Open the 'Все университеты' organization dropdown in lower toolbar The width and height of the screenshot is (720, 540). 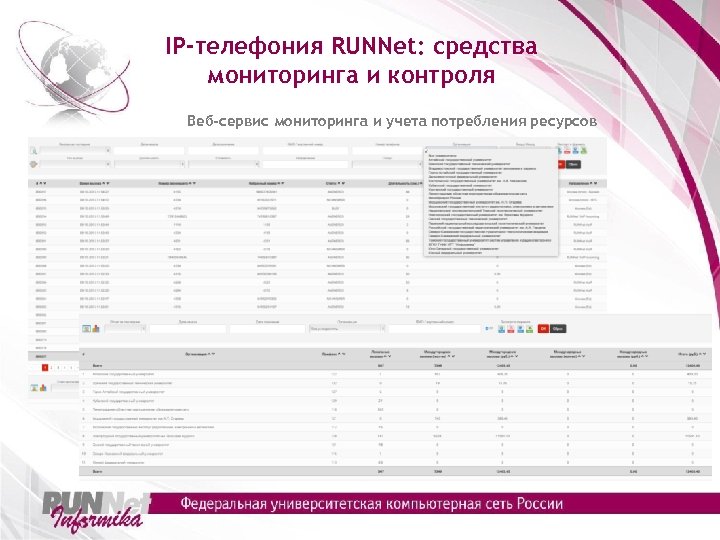[x=347, y=329]
